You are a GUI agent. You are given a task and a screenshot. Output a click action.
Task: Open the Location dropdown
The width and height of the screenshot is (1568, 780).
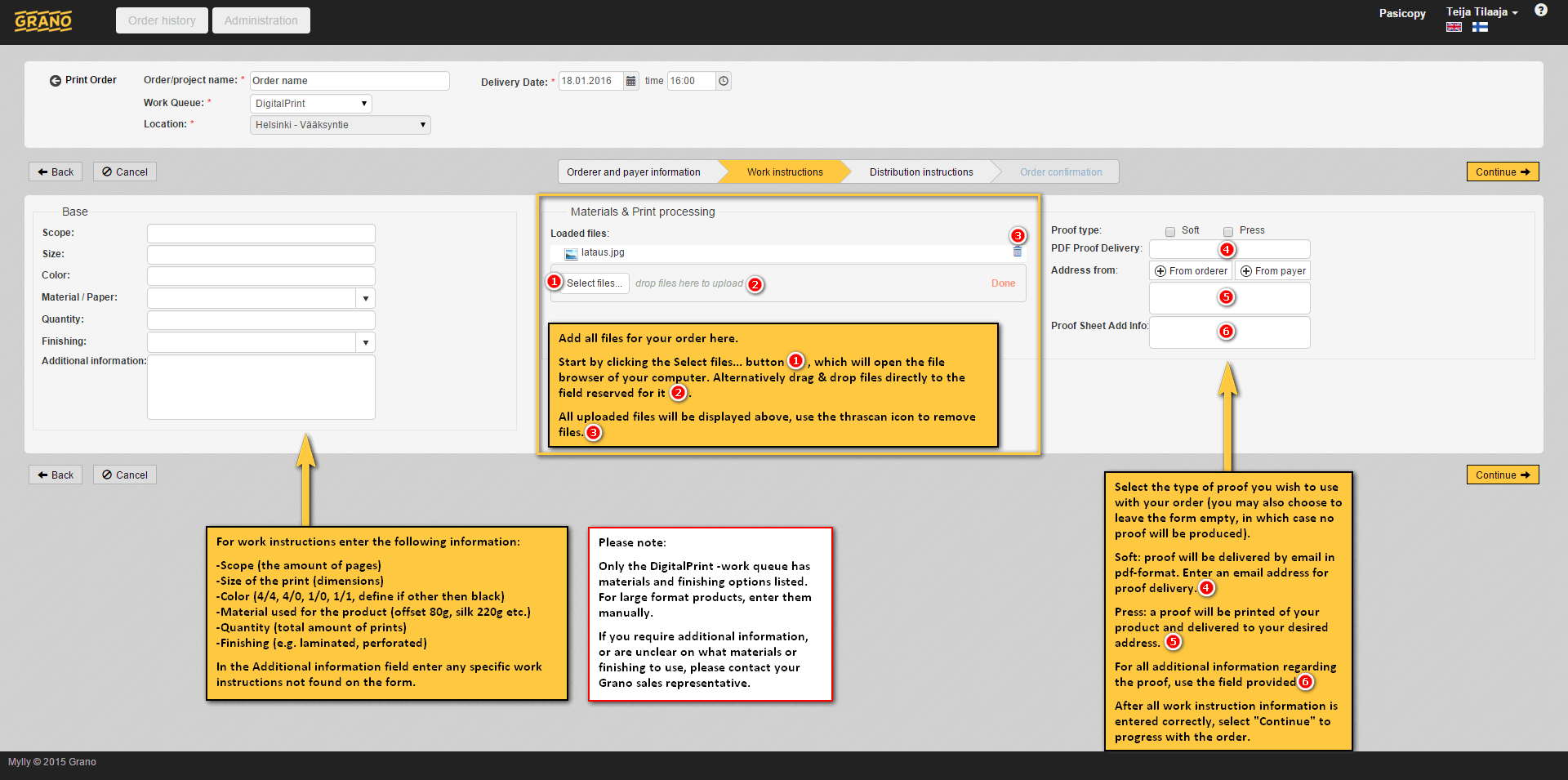pyautogui.click(x=340, y=125)
